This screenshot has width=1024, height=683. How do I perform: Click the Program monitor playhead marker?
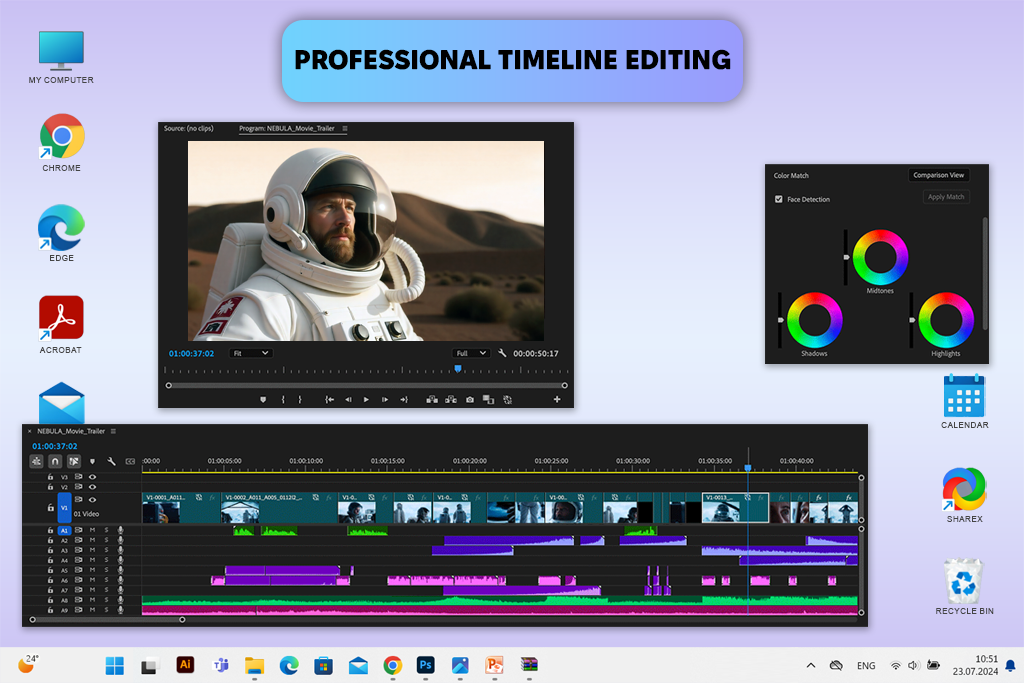tap(458, 369)
